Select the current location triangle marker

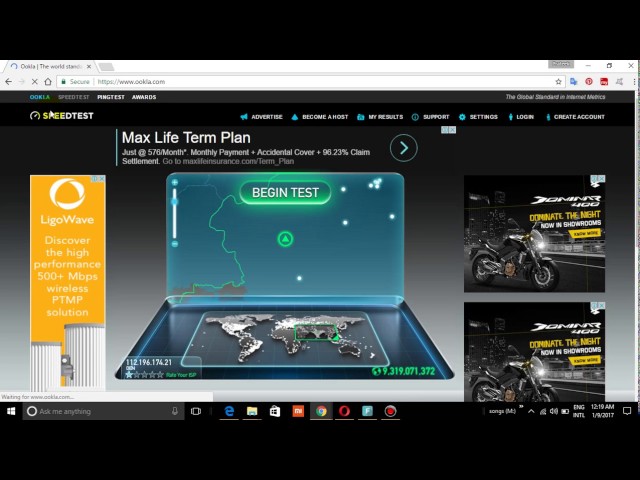tap(285, 239)
